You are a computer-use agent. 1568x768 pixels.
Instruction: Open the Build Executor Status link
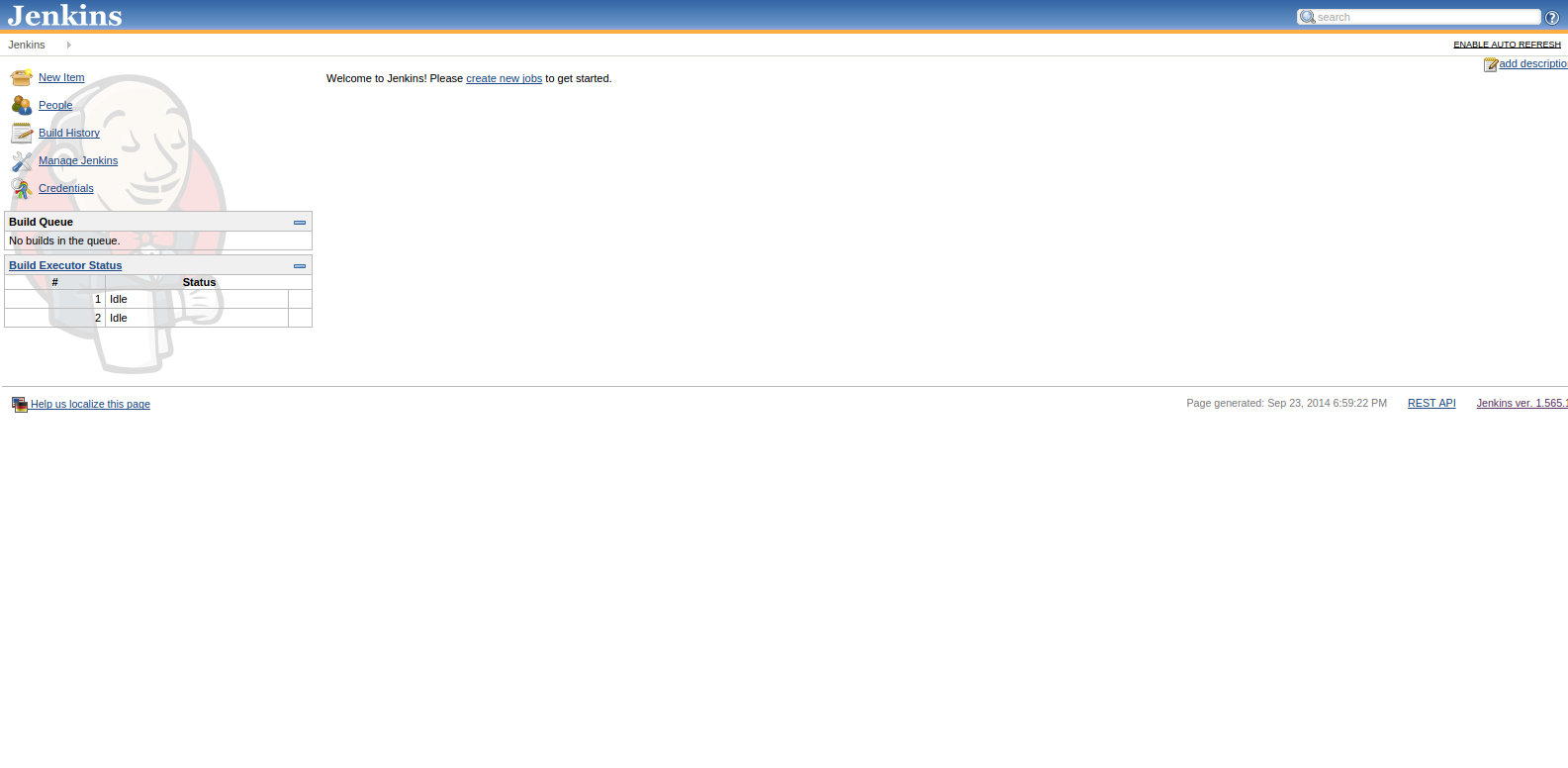pos(65,265)
